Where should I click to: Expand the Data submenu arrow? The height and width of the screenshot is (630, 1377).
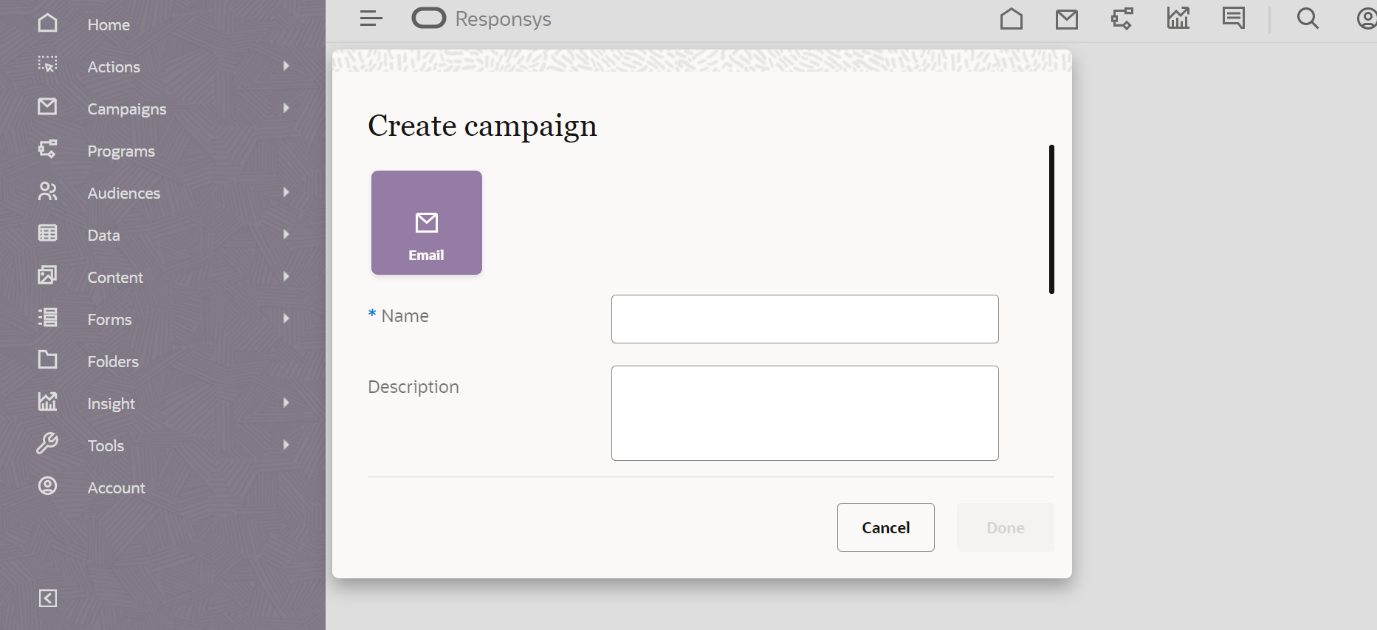point(286,235)
